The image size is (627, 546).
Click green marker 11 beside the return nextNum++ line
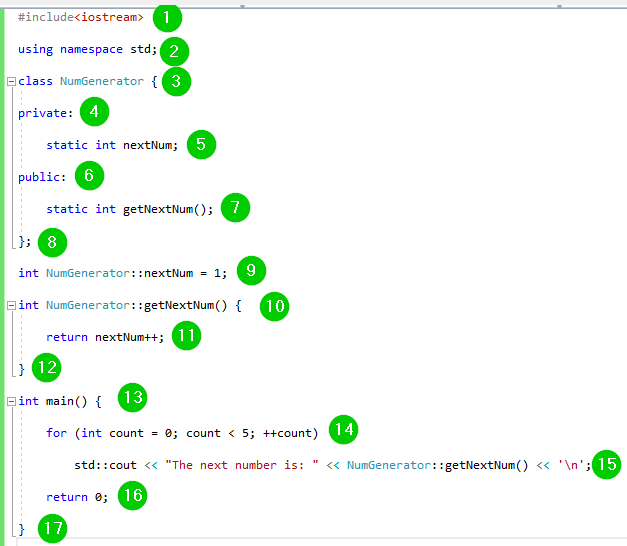[186, 336]
